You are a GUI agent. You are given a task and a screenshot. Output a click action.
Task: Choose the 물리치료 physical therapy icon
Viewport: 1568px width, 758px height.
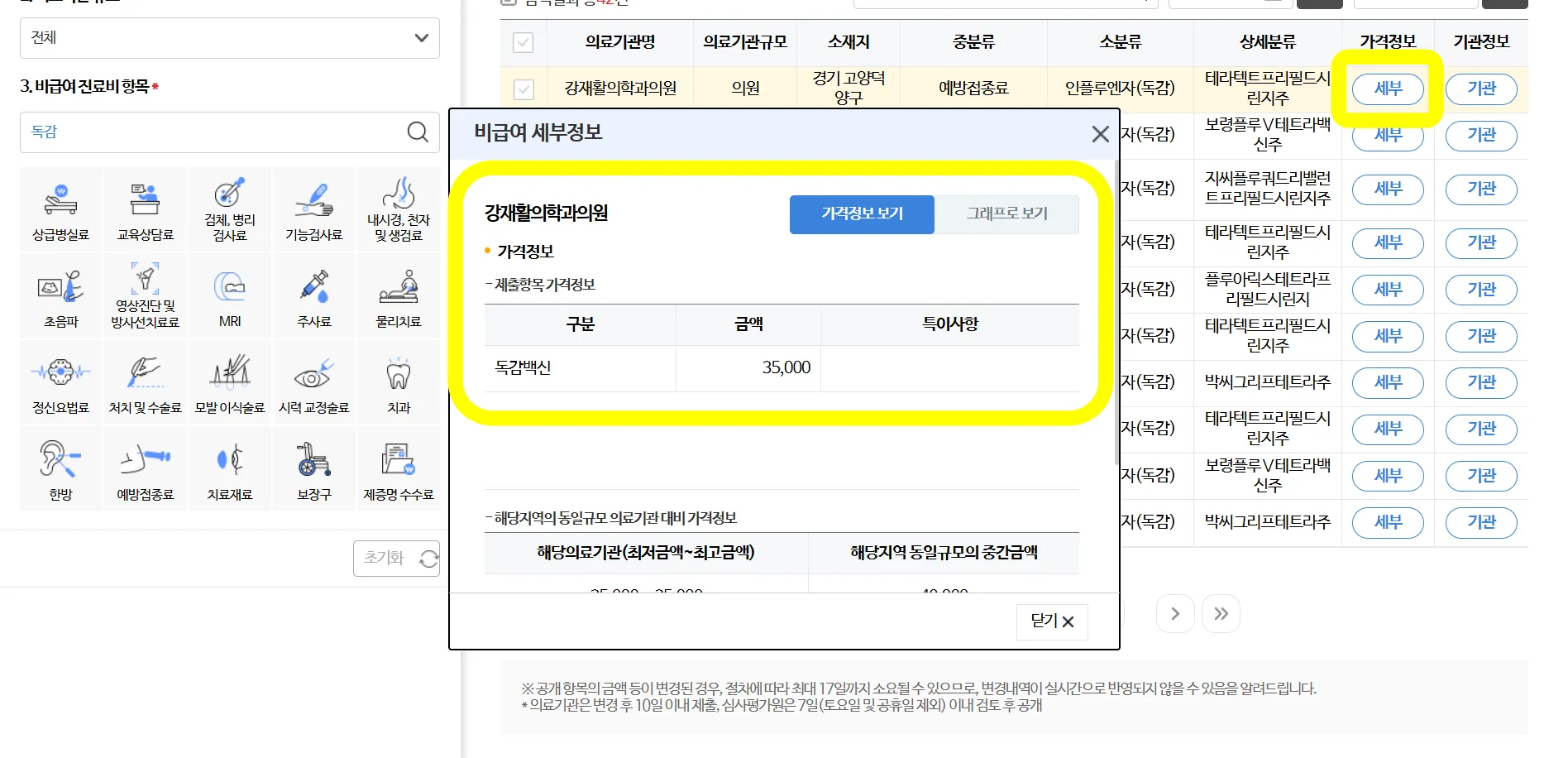point(398,295)
